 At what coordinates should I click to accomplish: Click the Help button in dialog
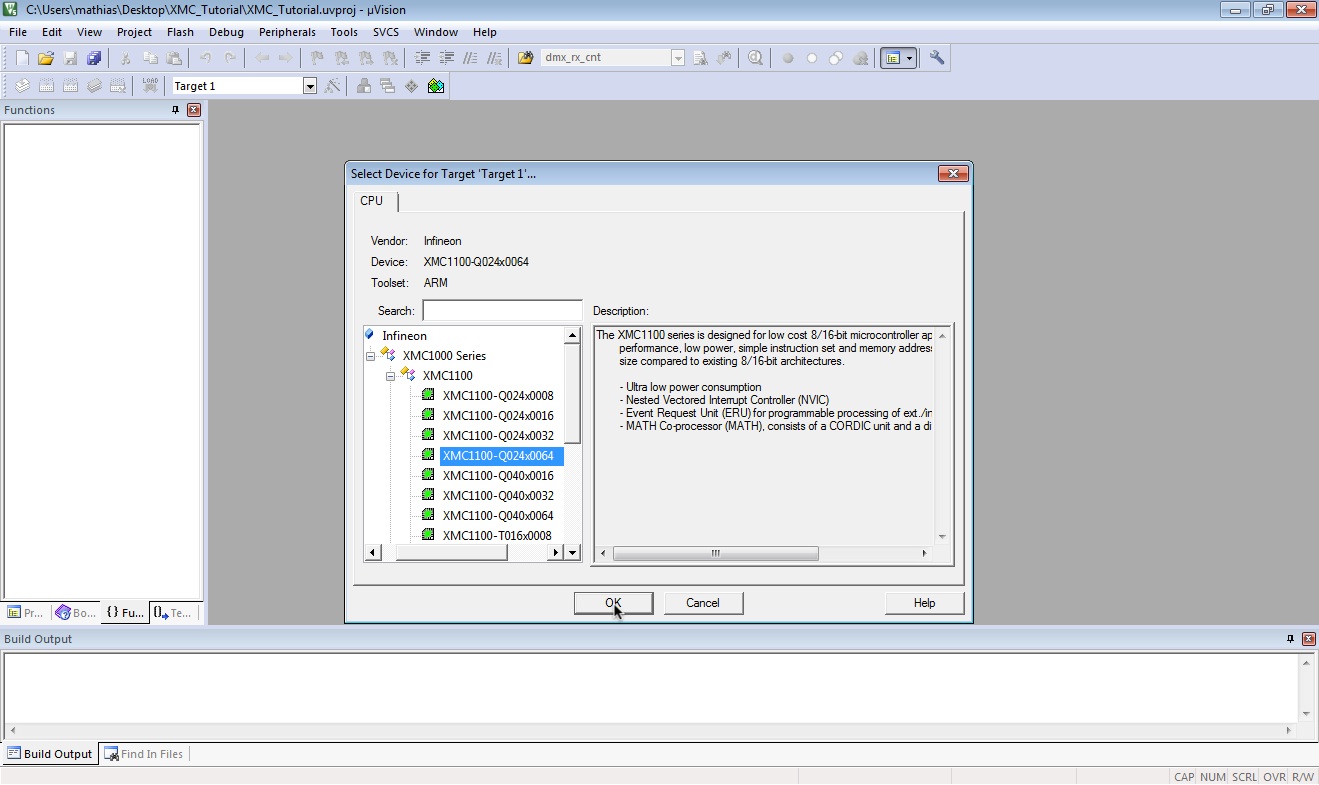924,603
